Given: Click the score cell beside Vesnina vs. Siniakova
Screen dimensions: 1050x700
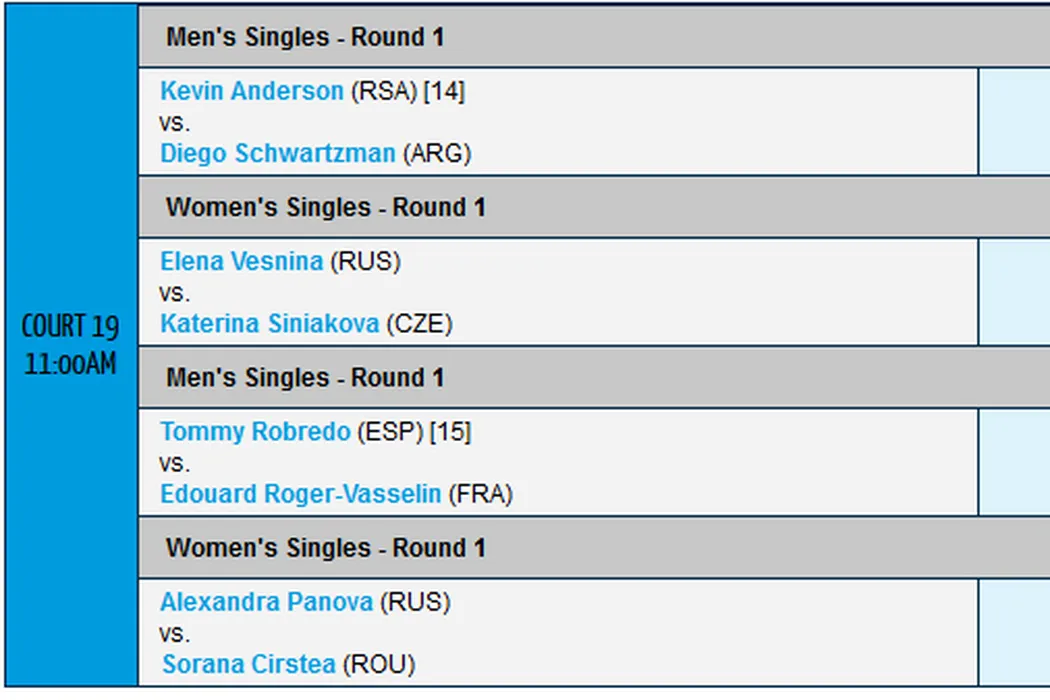Looking at the screenshot, I should 1013,292.
